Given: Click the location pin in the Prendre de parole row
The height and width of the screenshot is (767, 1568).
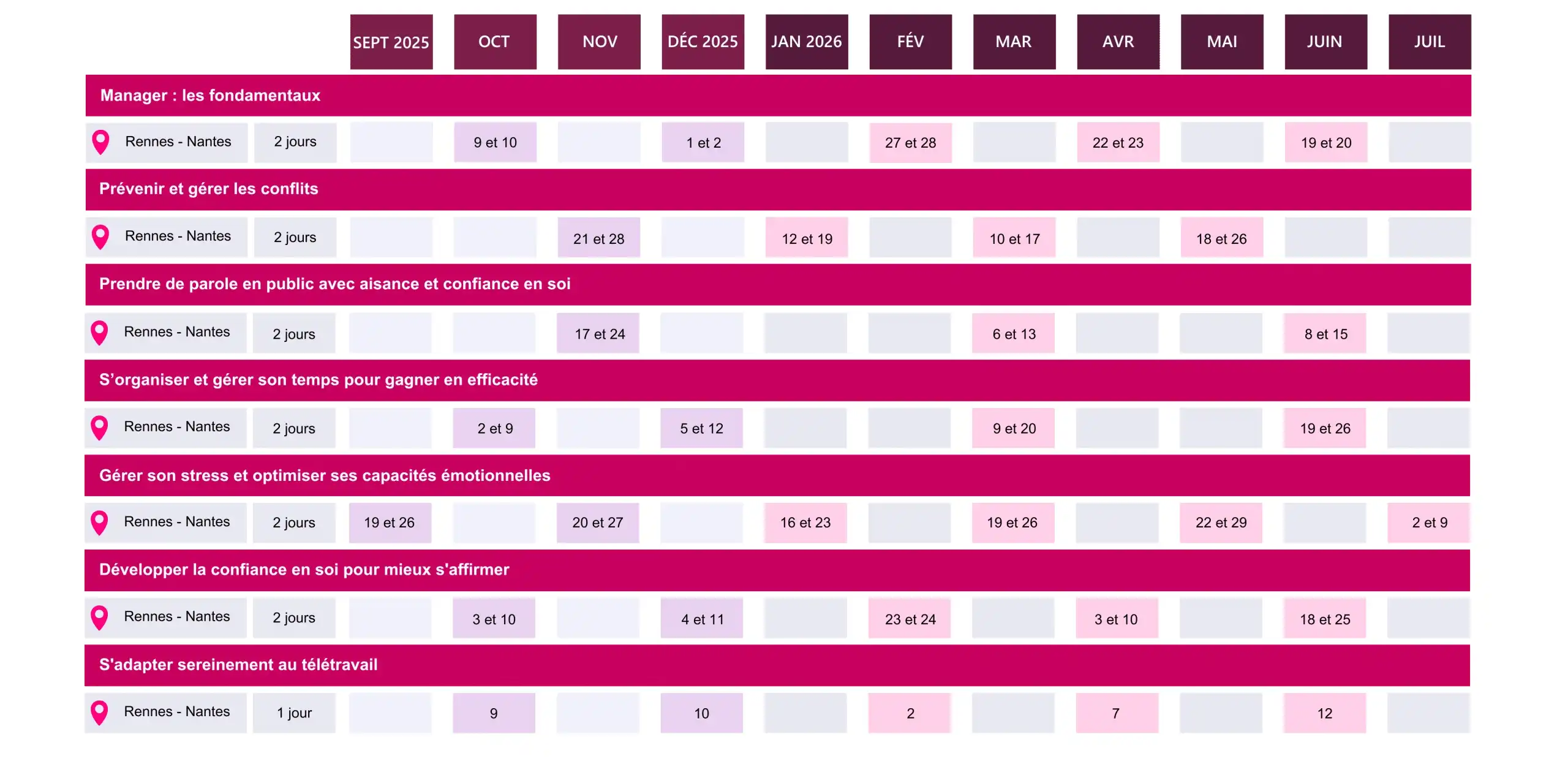Looking at the screenshot, I should [99, 332].
